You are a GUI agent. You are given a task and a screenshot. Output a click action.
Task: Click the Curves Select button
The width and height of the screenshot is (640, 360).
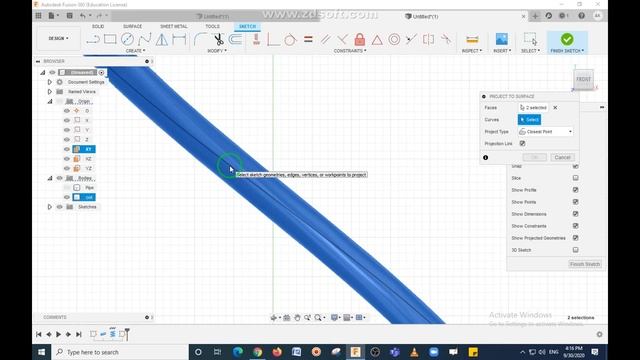[529, 120]
